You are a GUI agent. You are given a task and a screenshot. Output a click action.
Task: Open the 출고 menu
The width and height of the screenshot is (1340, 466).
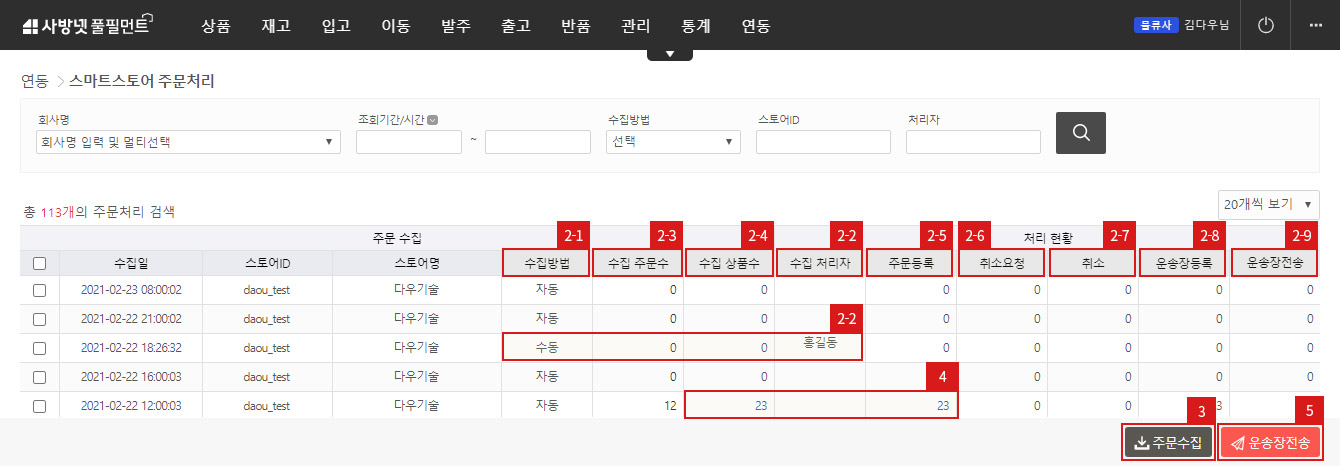coord(515,26)
